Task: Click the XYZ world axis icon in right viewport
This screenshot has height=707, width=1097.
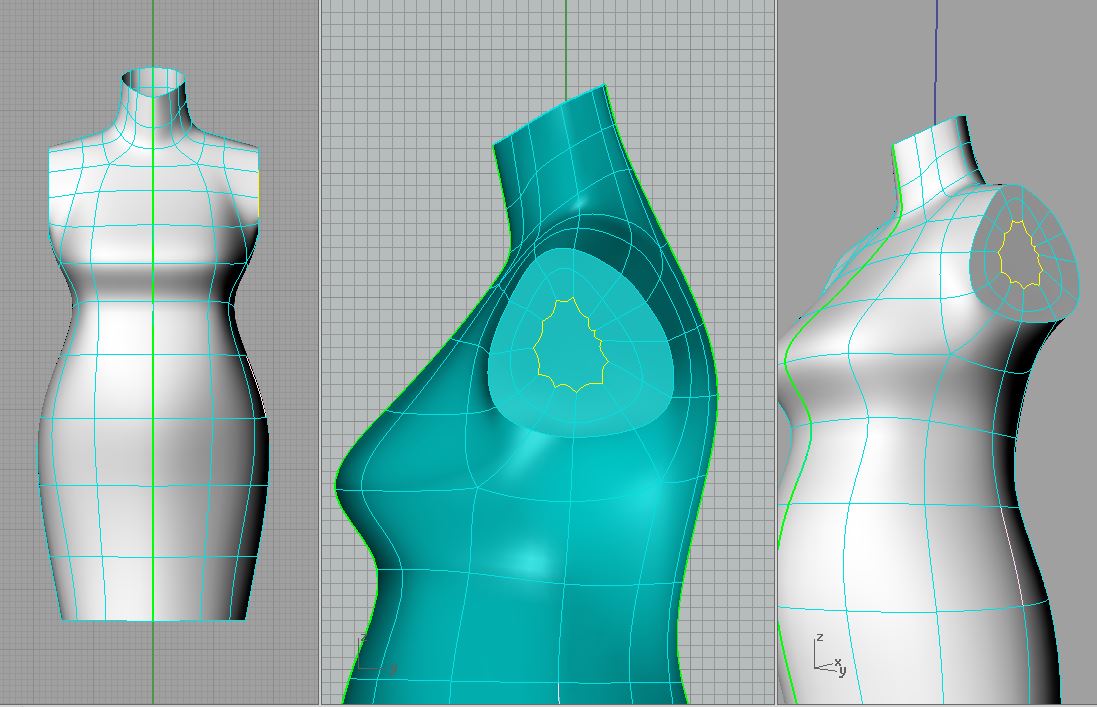Action: tap(830, 655)
